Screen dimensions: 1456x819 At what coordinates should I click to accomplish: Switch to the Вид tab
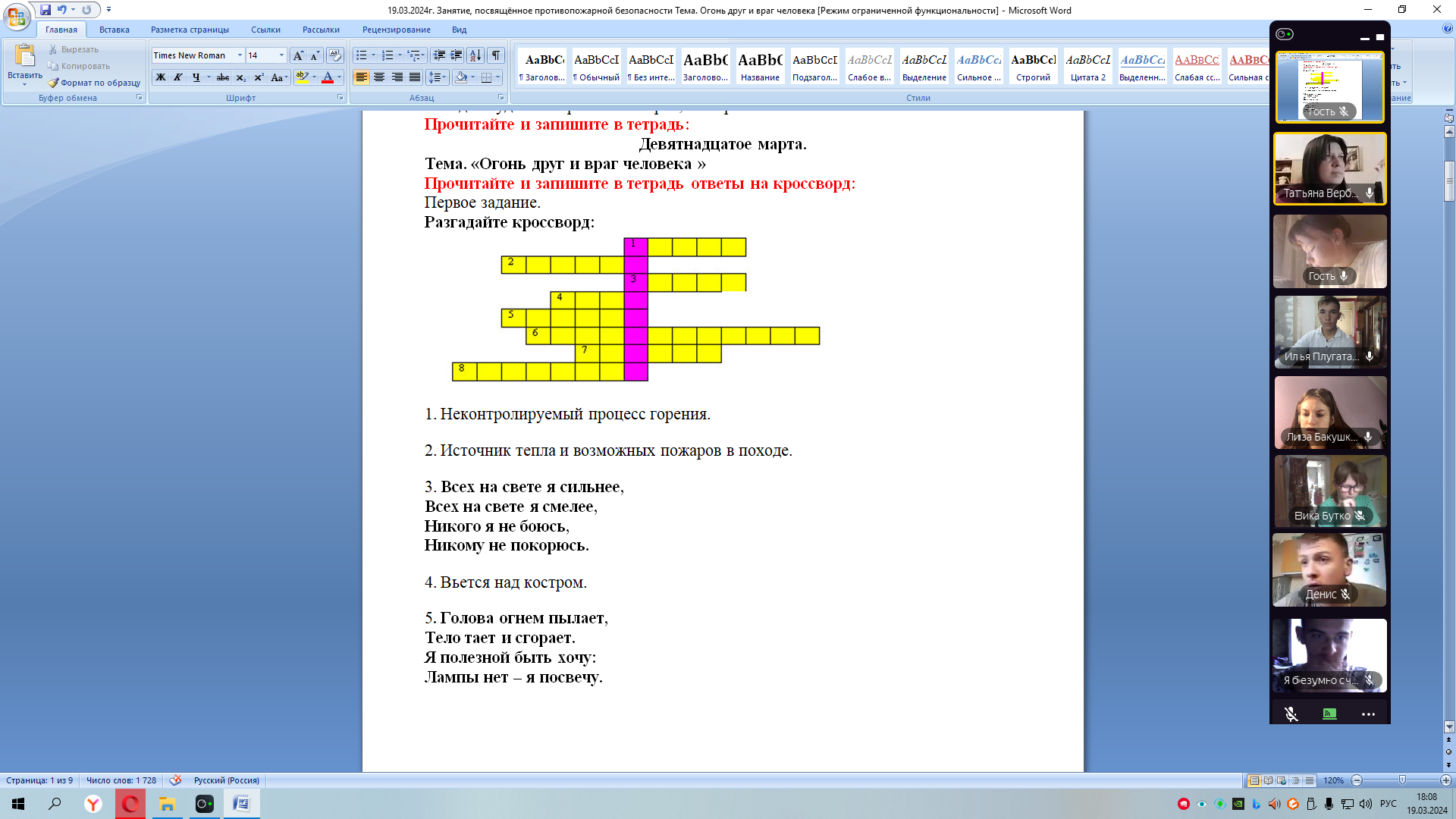click(459, 30)
